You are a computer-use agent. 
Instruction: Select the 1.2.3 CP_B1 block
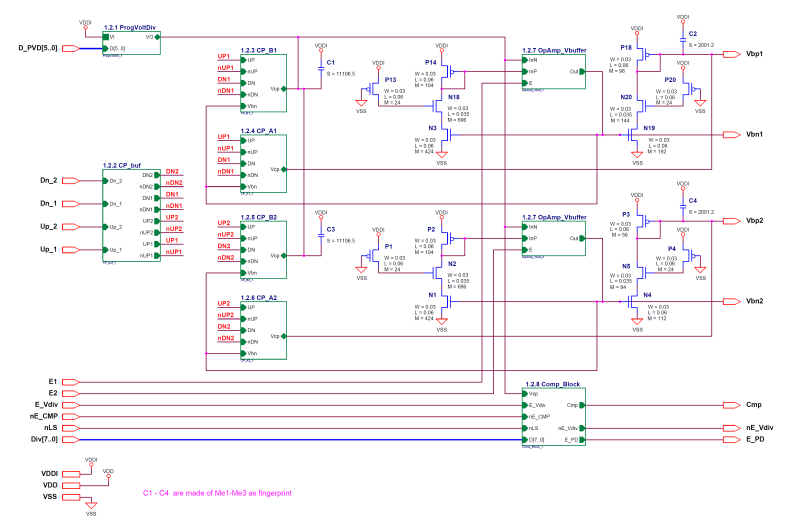[x=264, y=83]
